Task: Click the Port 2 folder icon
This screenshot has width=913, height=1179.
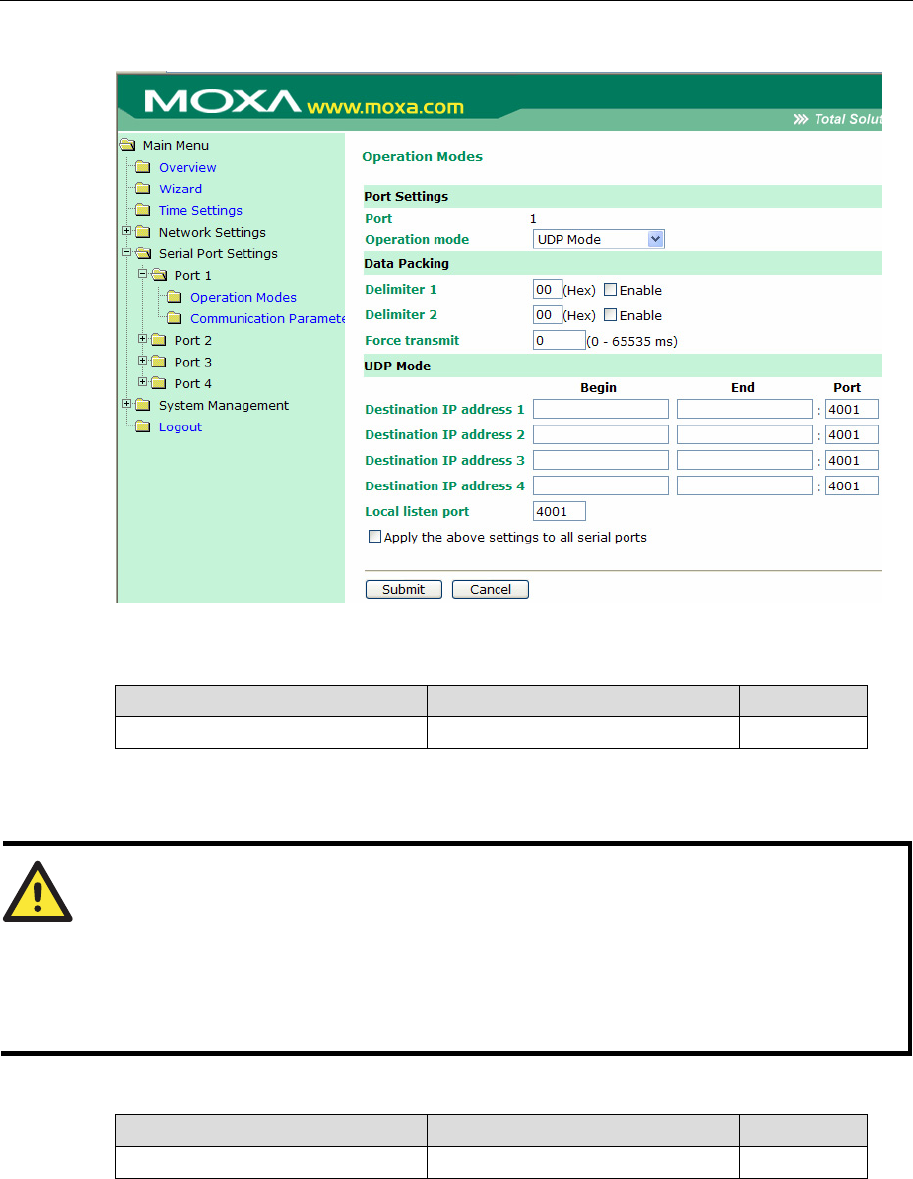Action: pos(158,340)
